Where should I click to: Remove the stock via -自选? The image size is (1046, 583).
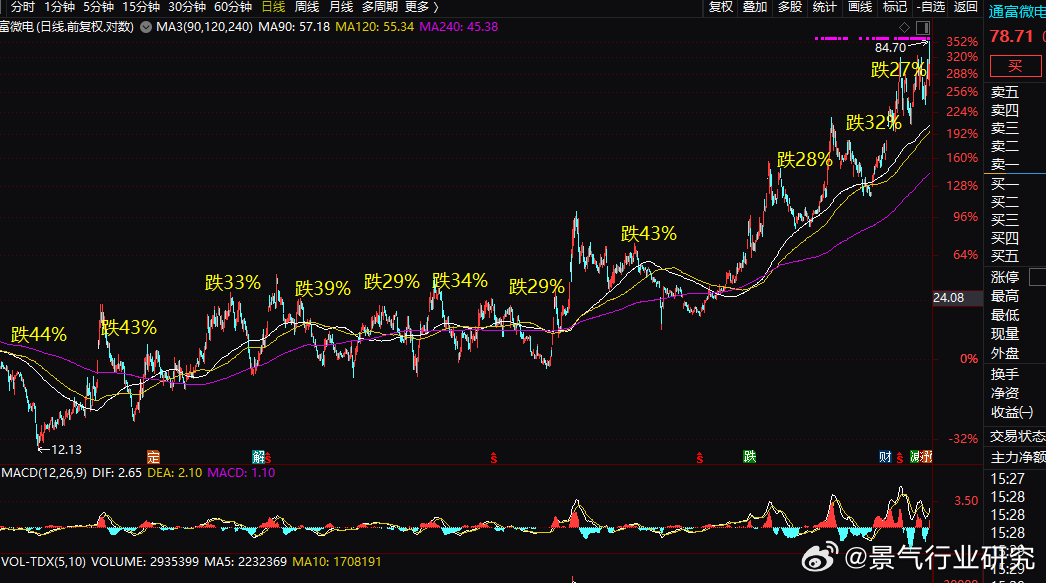coord(931,7)
